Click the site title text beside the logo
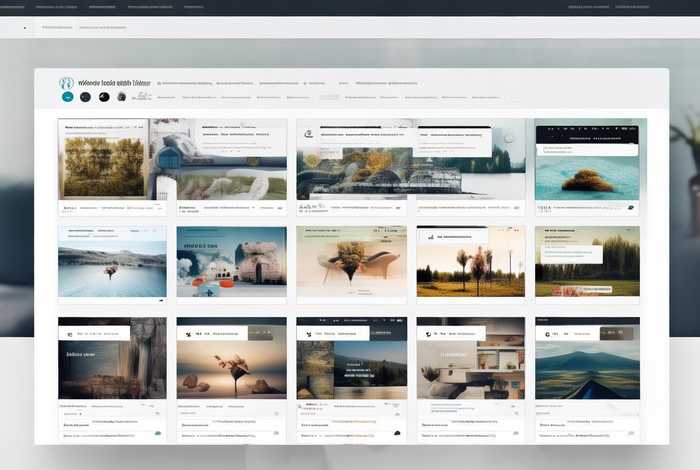 point(113,84)
